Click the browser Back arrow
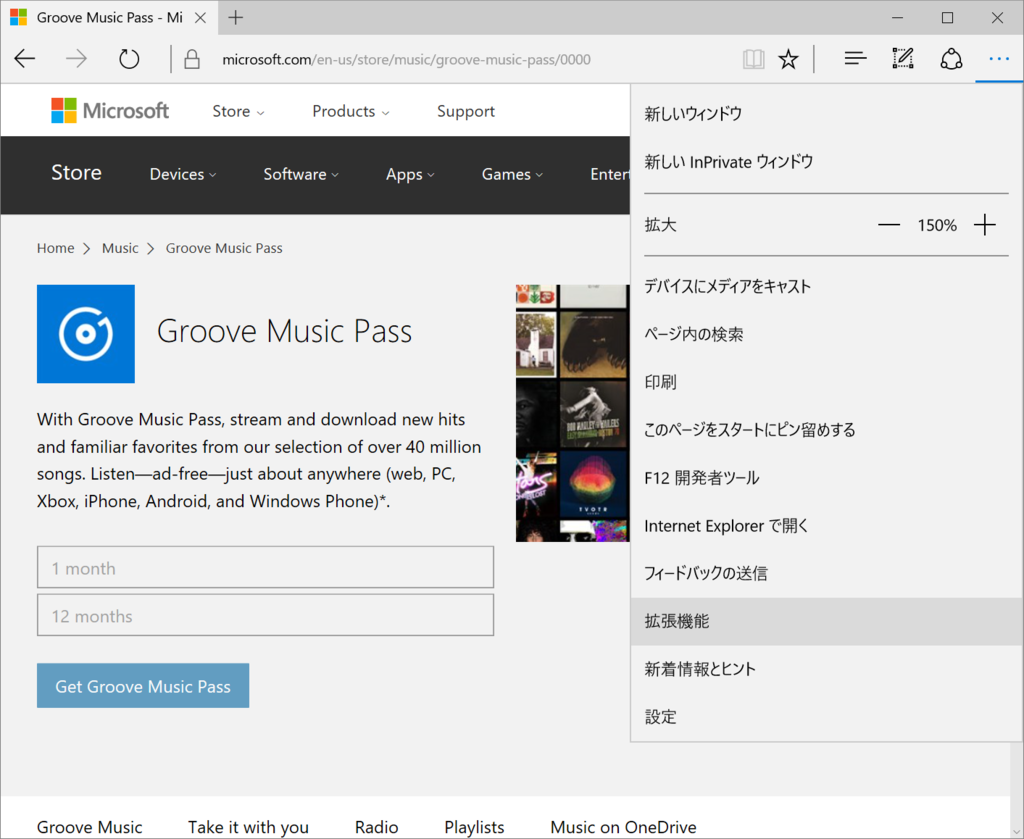The height and width of the screenshot is (839, 1024). (x=25, y=59)
